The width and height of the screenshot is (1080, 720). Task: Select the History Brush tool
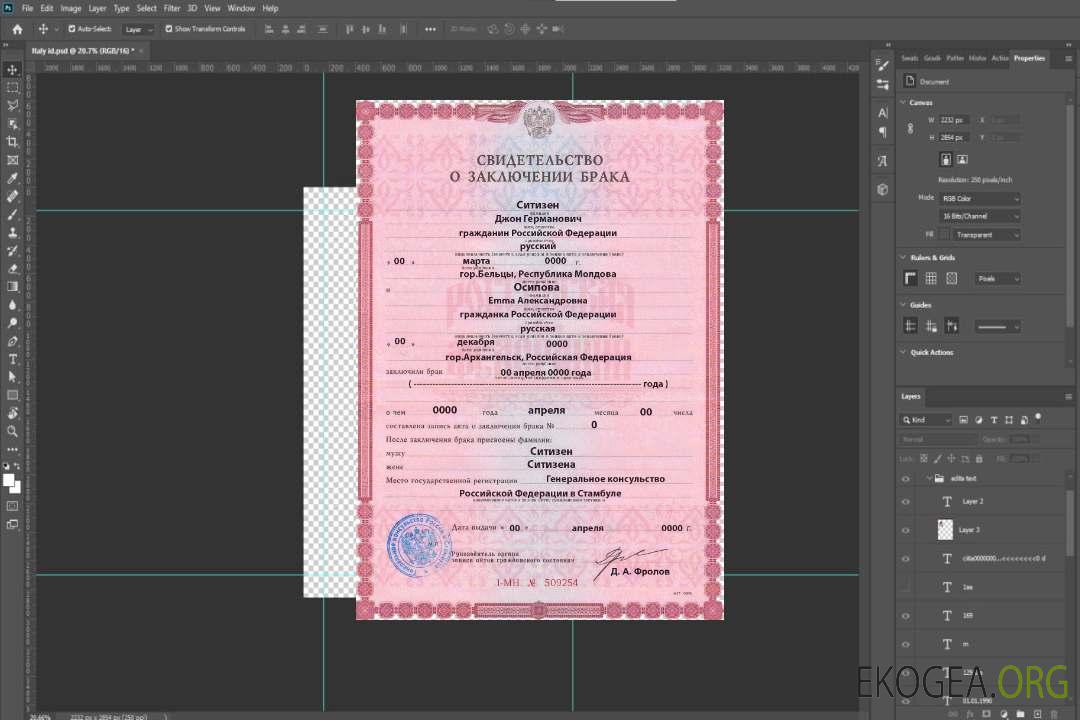click(12, 251)
